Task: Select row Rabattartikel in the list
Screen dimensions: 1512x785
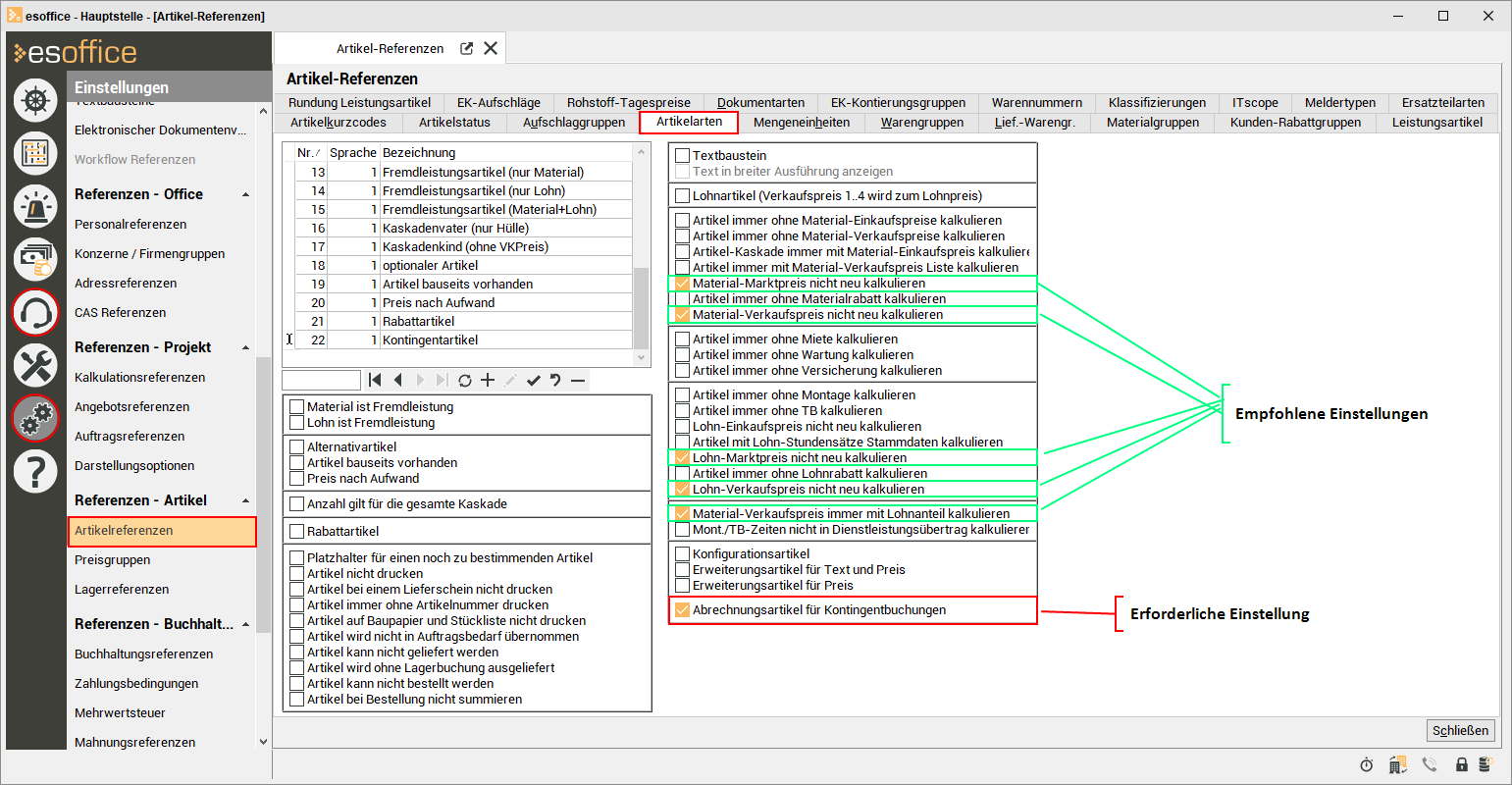Action: click(464, 321)
